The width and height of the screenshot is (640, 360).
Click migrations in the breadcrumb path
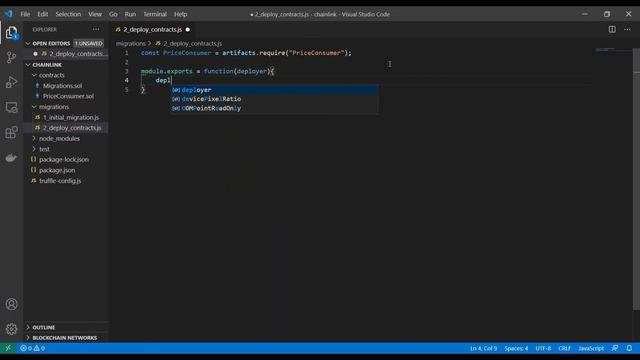(x=131, y=43)
